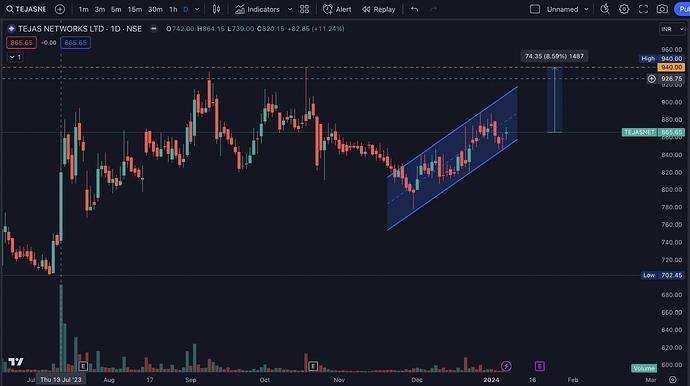Image resolution: width=690 pixels, height=386 pixels.
Task: Switch to the 3m timeframe
Action: coord(100,9)
